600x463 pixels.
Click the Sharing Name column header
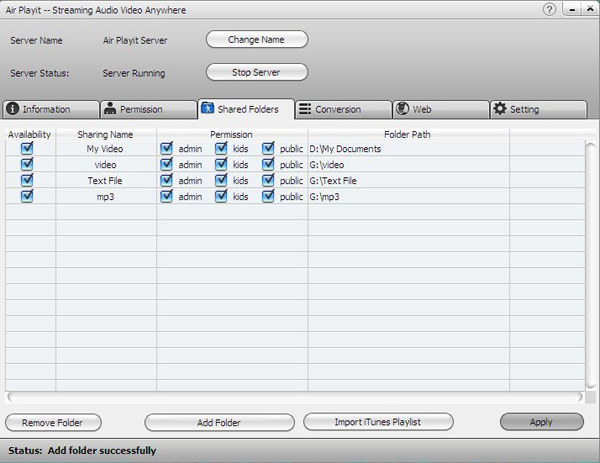click(x=106, y=134)
